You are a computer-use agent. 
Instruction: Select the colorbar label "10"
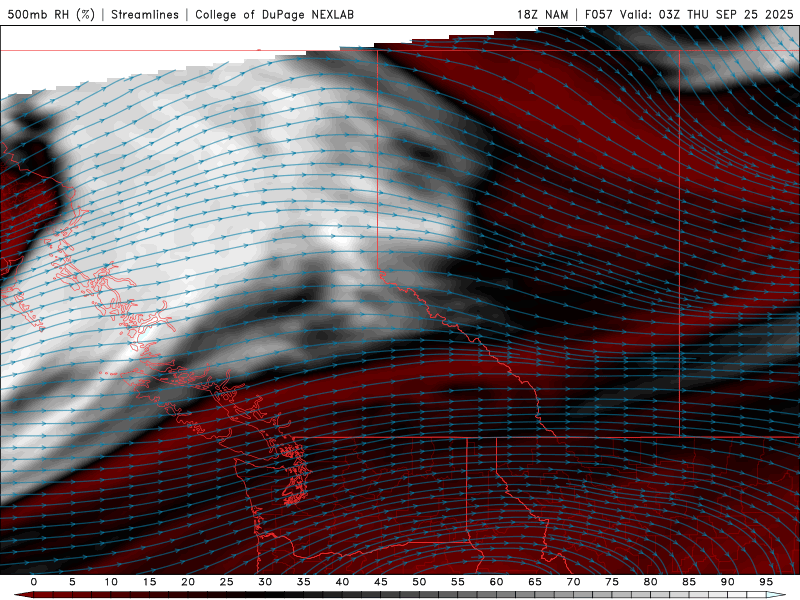(x=111, y=582)
